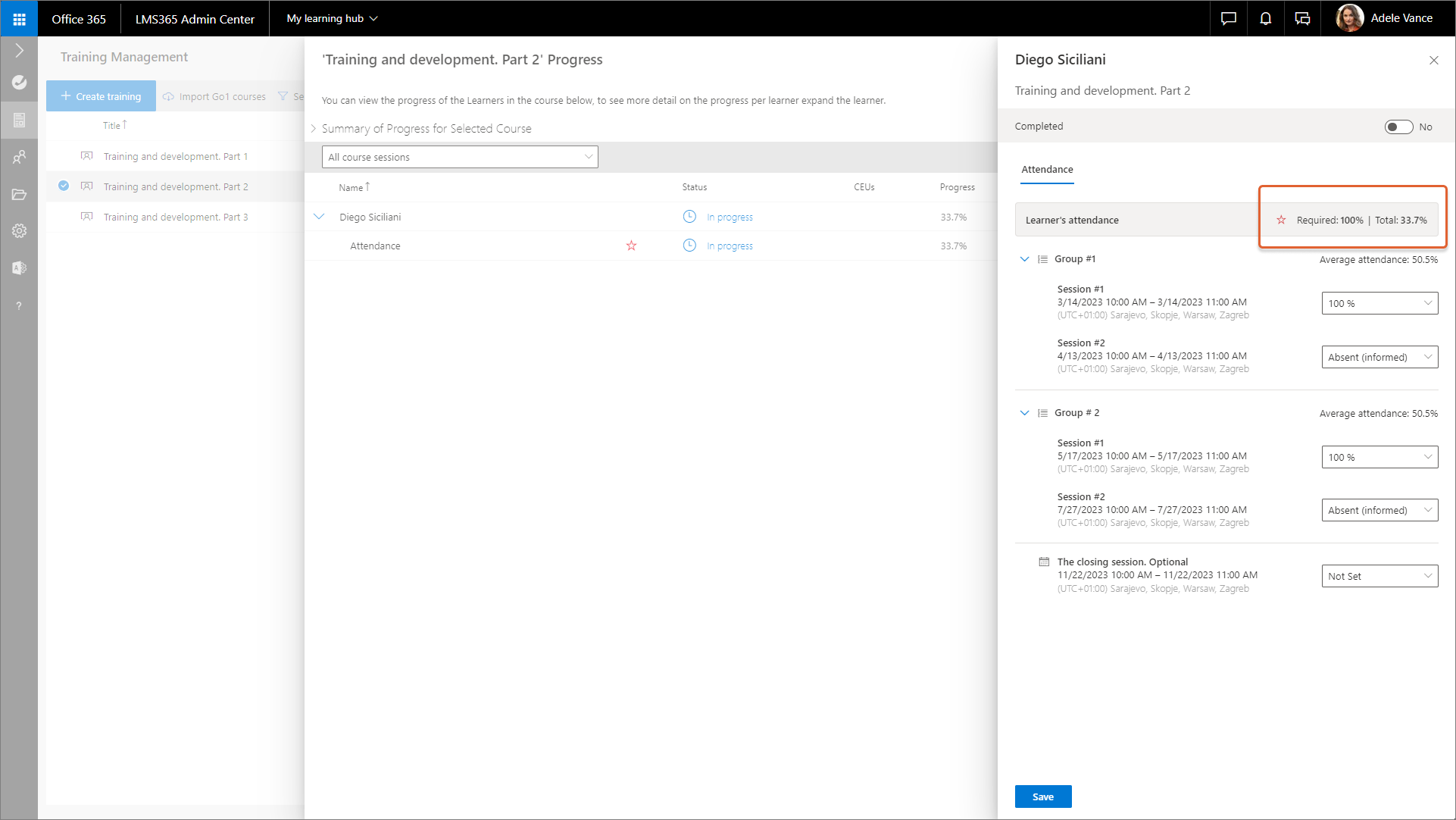
Task: Collapse the Group # 2 section
Action: [1024, 413]
